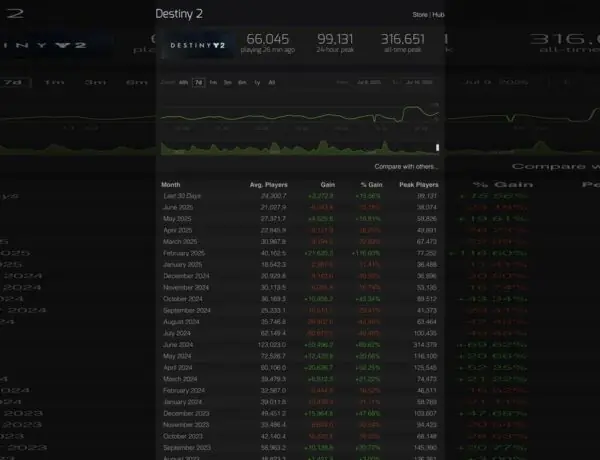
Task: Select the March 2024 row
Action: (300, 379)
